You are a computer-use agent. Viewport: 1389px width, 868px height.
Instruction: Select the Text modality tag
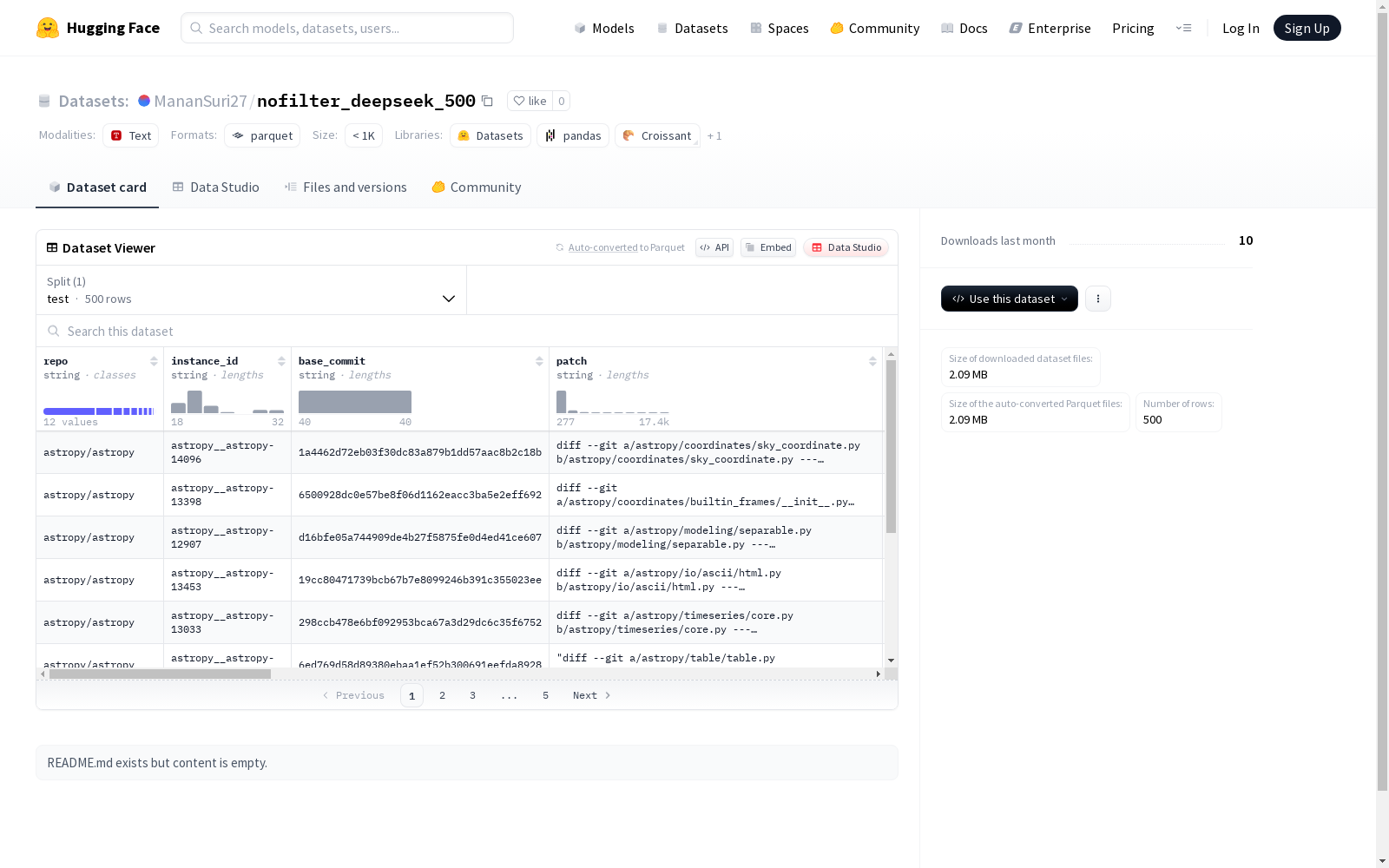(131, 135)
